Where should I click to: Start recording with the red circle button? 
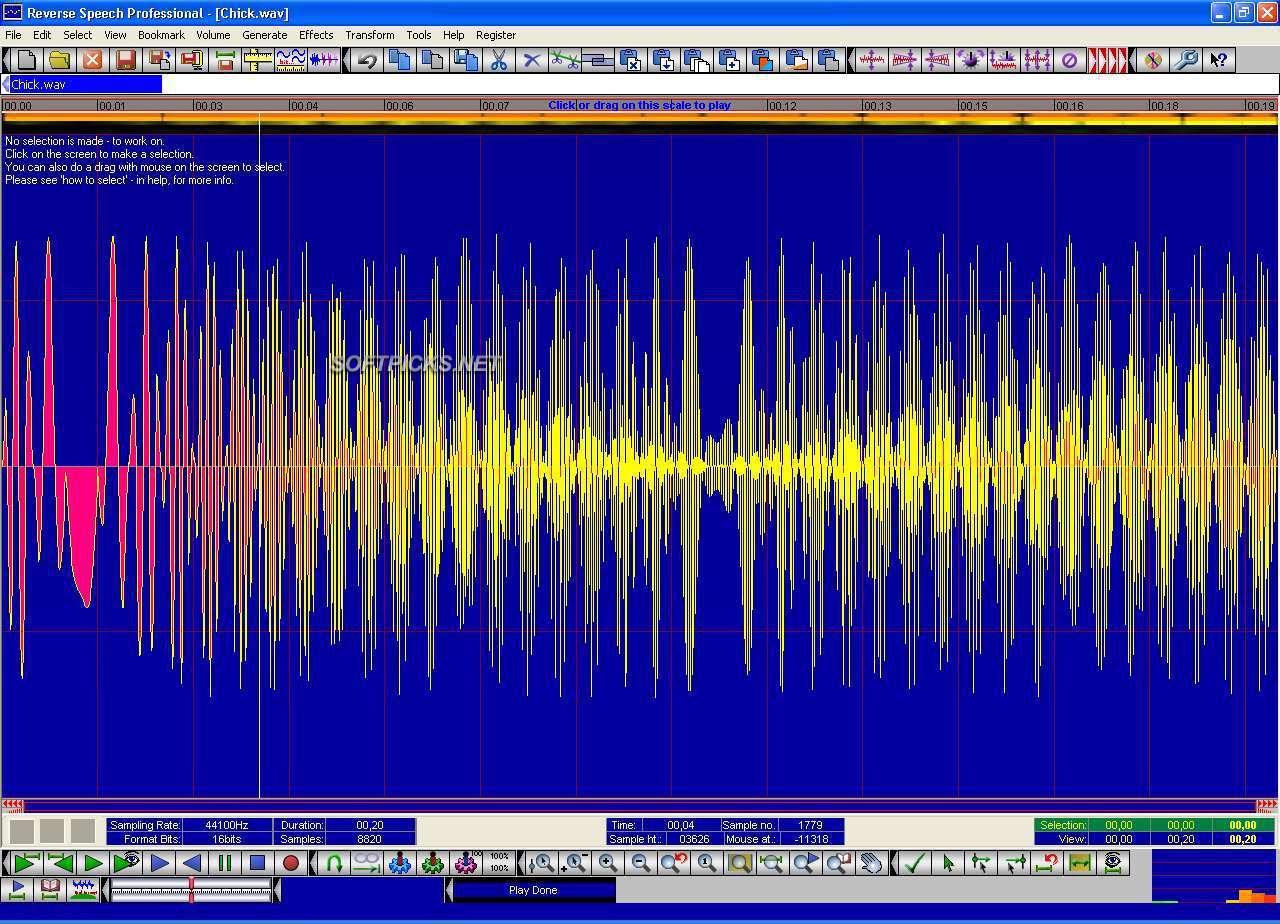tap(291, 863)
